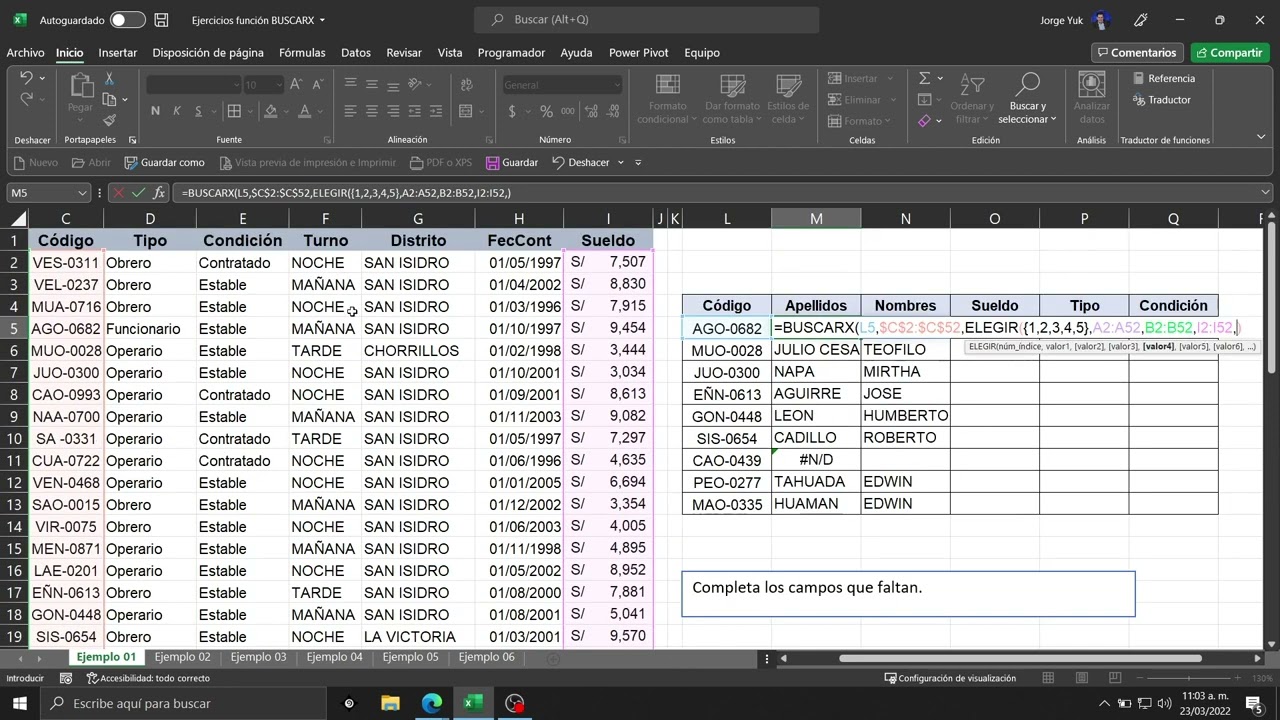Click the Select All corner triangle
This screenshot has width=1280, height=720.
[17, 219]
